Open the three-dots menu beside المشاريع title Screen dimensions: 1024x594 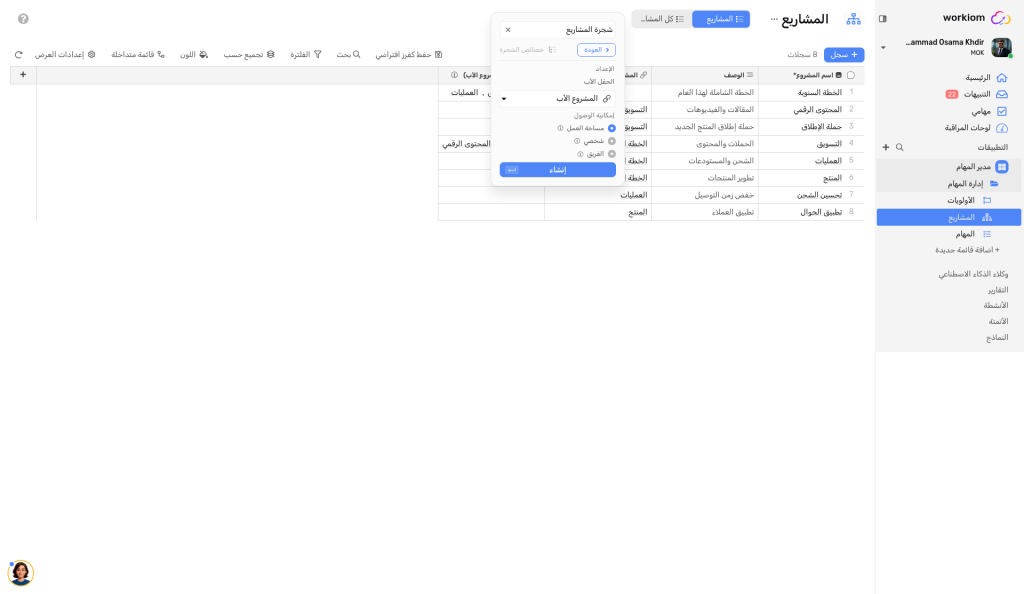775,19
